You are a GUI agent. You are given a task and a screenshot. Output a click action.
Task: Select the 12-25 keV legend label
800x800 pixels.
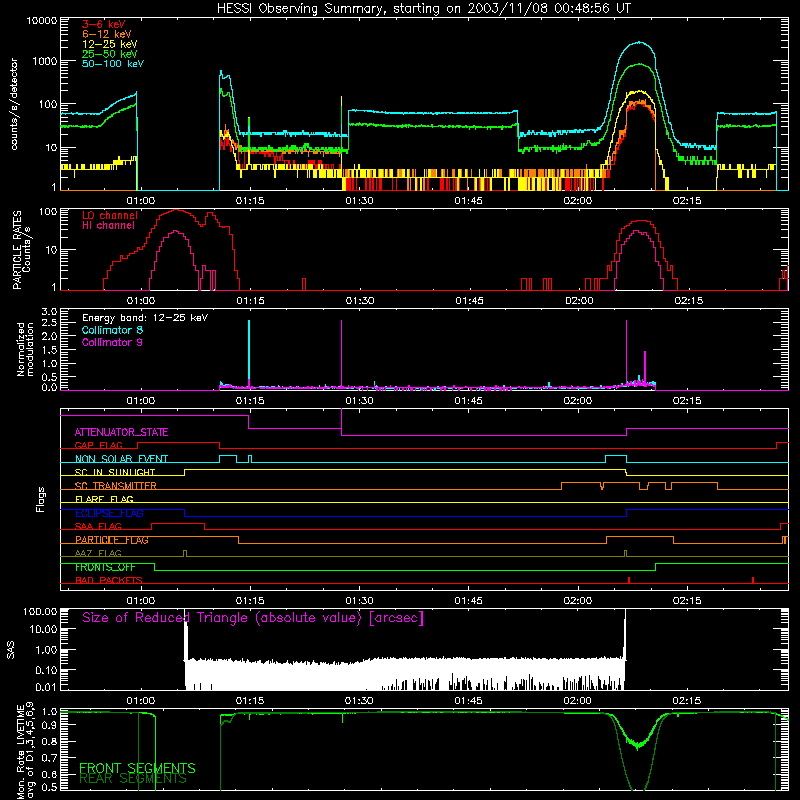(110, 44)
